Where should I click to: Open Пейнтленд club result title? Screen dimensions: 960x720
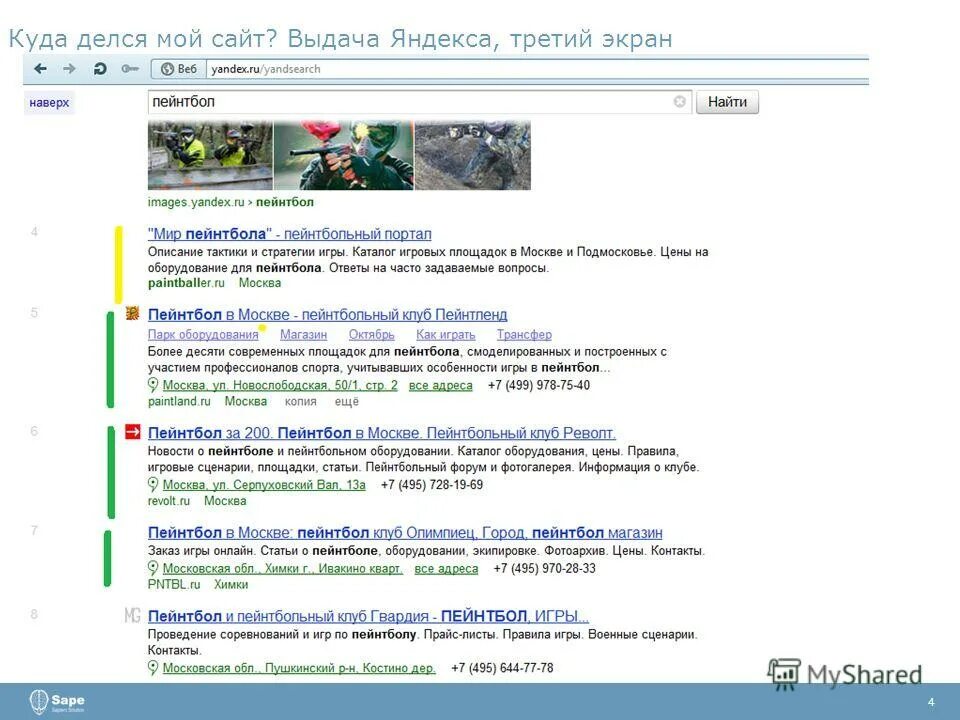coord(328,315)
